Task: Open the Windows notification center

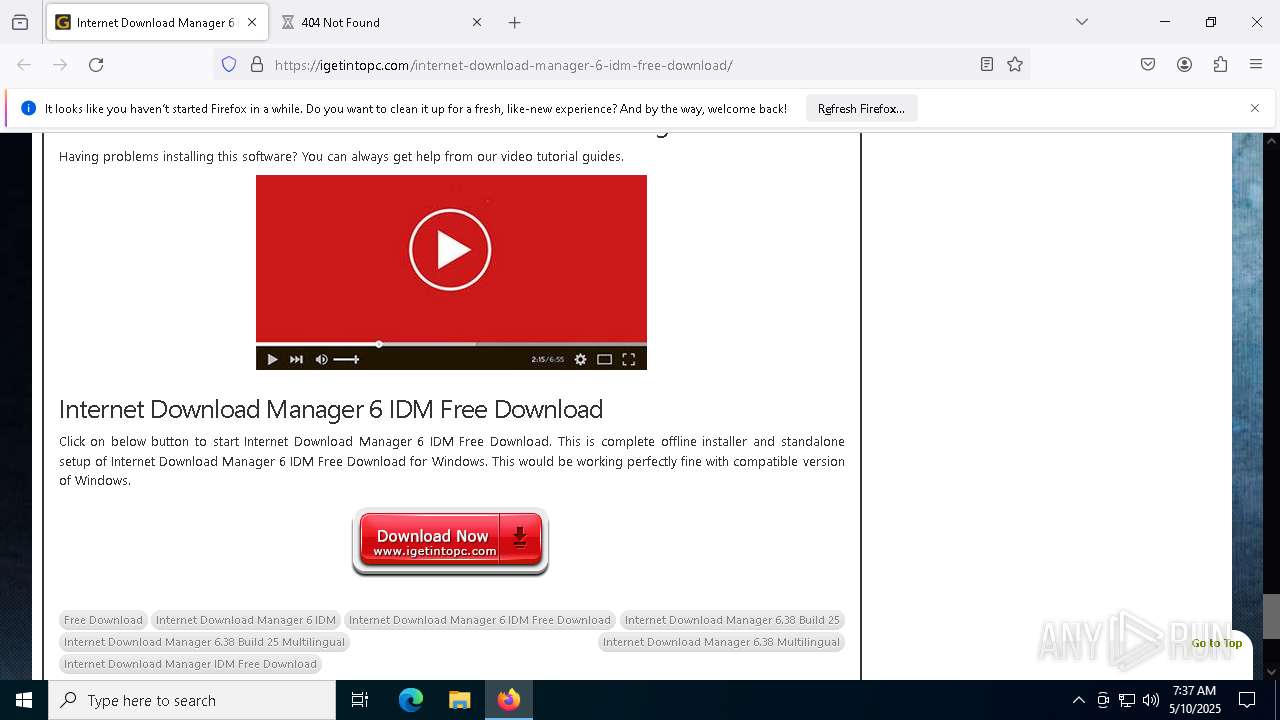Action: (x=1247, y=700)
